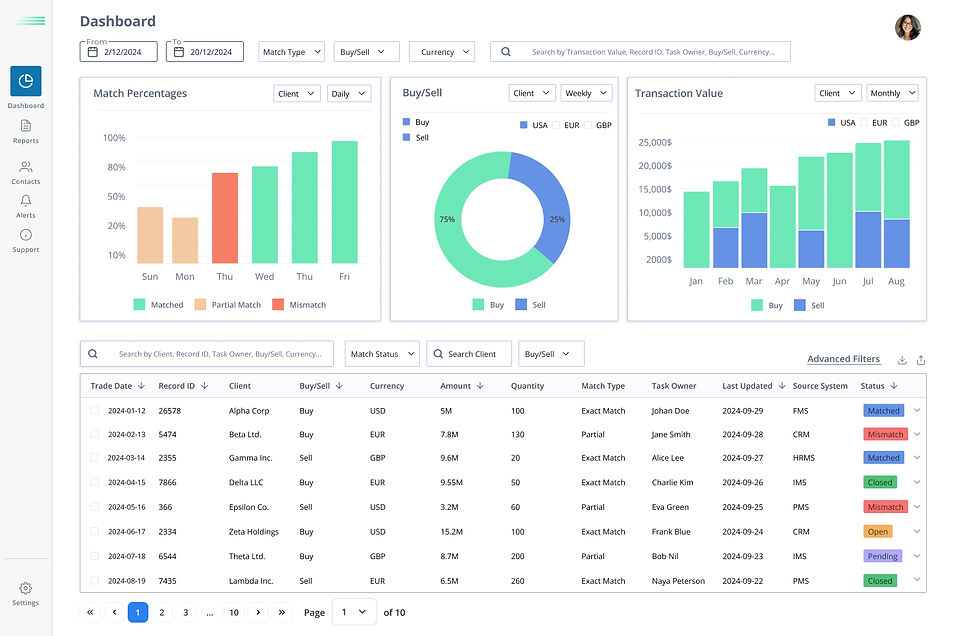Click the Search Client input field
The image size is (980, 636).
click(468, 353)
